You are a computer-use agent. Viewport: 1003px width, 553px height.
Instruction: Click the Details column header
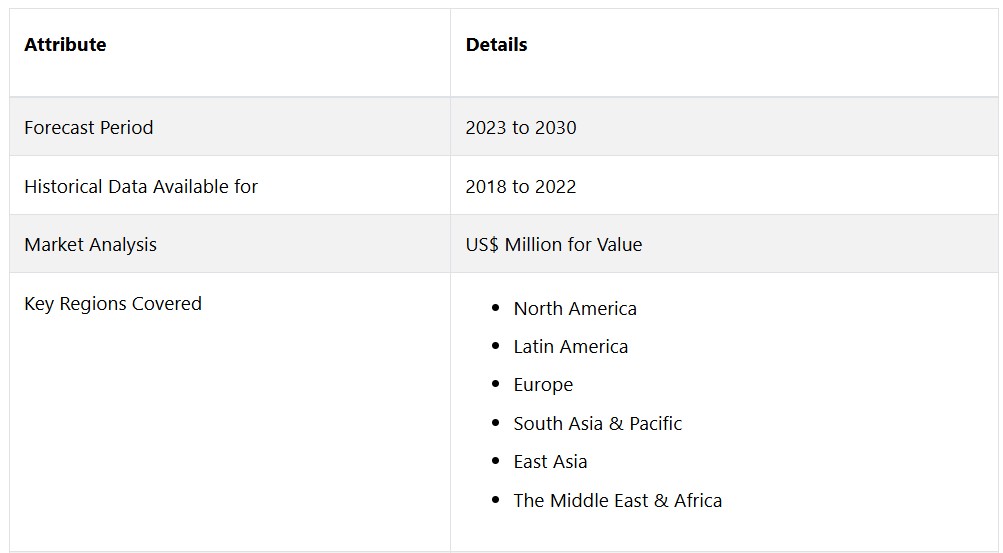point(496,45)
